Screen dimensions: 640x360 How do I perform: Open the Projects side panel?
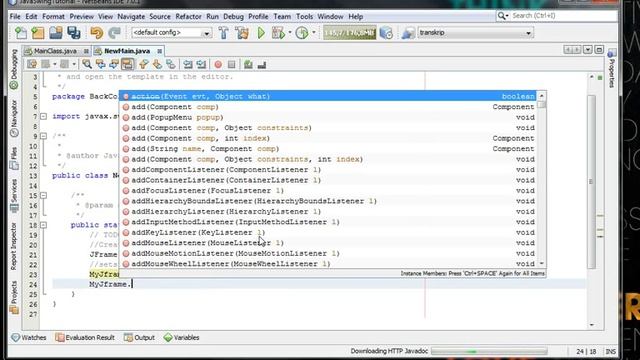click(x=14, y=297)
